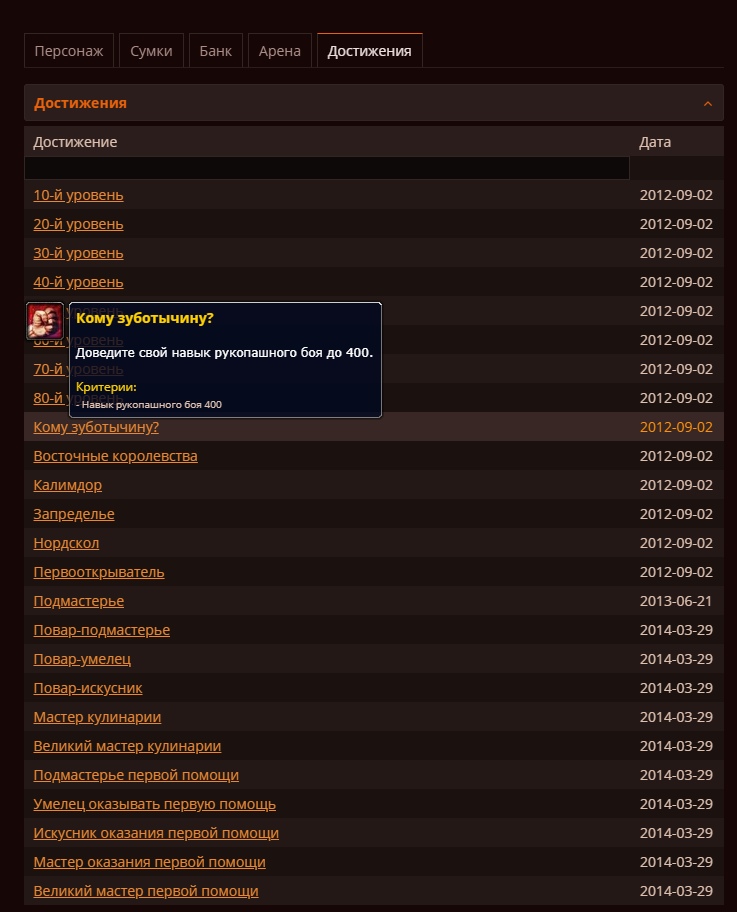Go to the Арена tab
The image size is (737, 912).
point(280,51)
